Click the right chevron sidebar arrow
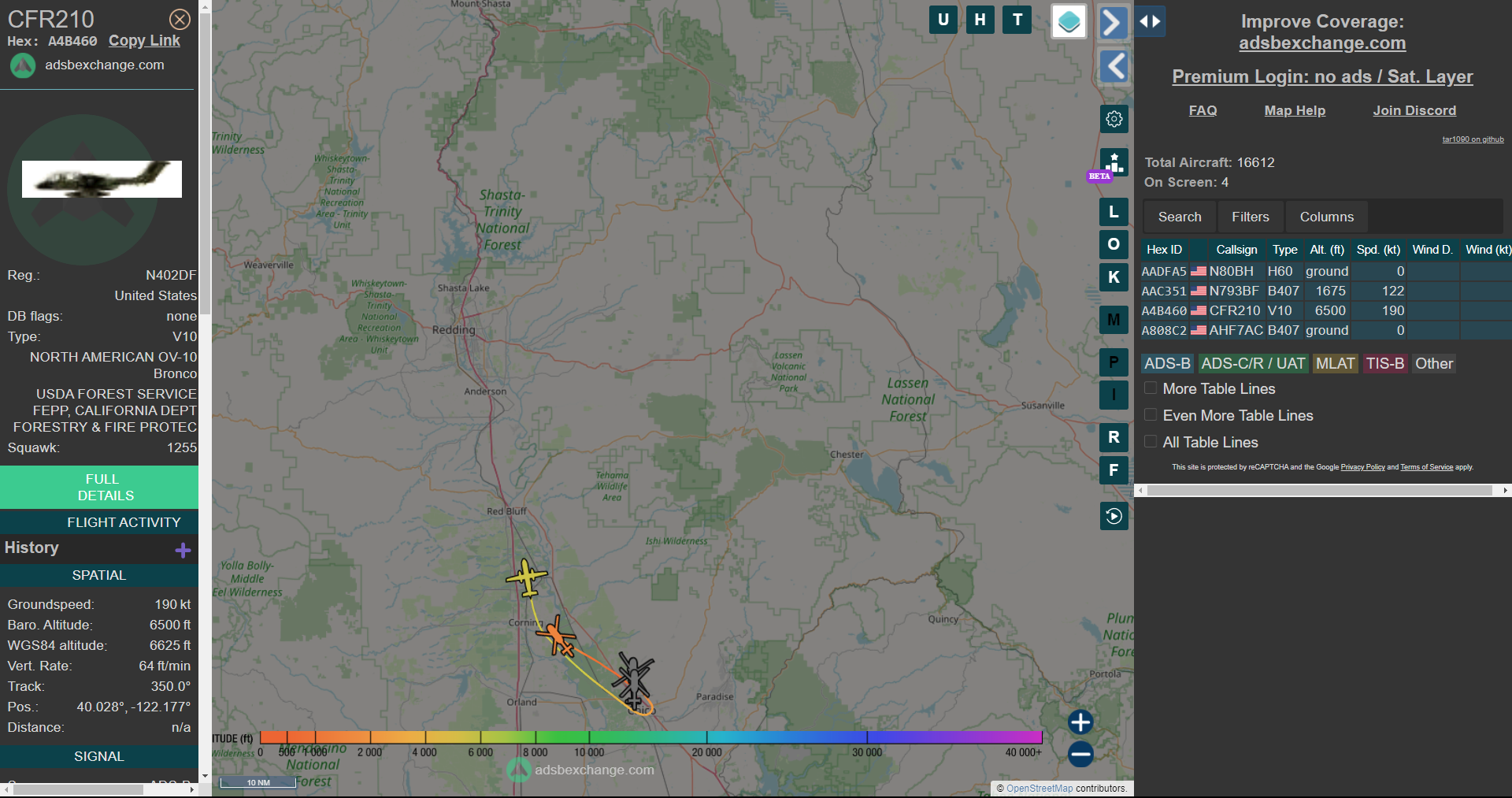This screenshot has width=1512, height=798. (x=1114, y=22)
